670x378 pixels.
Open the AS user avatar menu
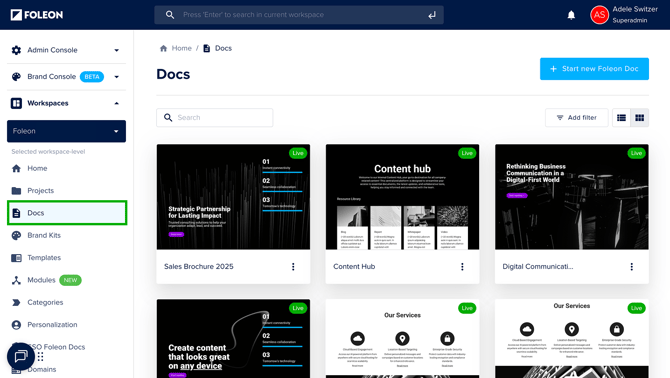click(599, 15)
